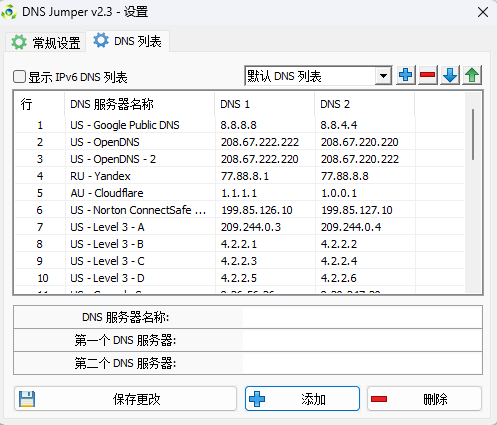Close the settings window

coord(483,12)
